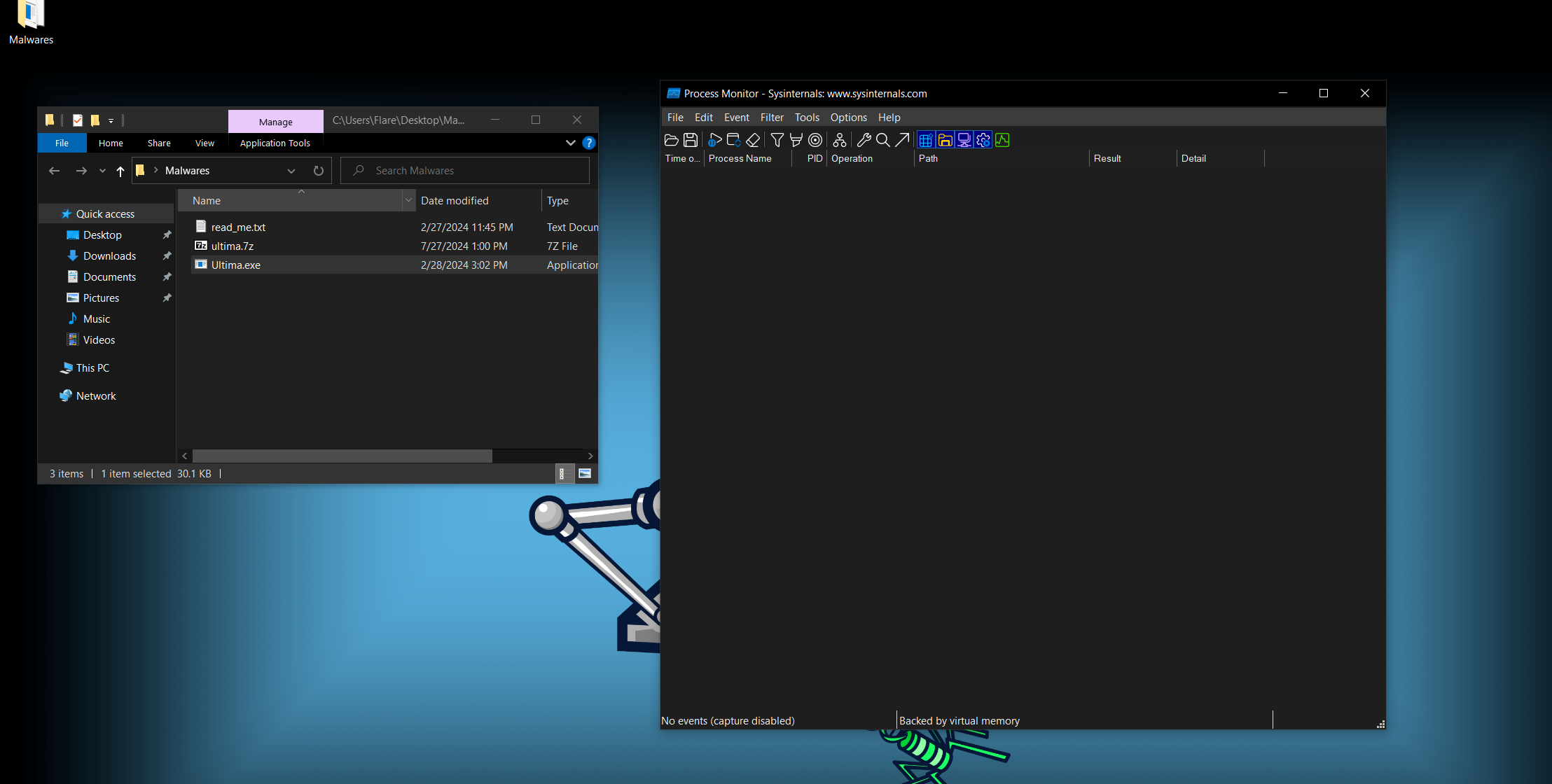Click the Highlight marker icon in Process Monitor
The width and height of the screenshot is (1552, 784).
pyautogui.click(x=796, y=140)
